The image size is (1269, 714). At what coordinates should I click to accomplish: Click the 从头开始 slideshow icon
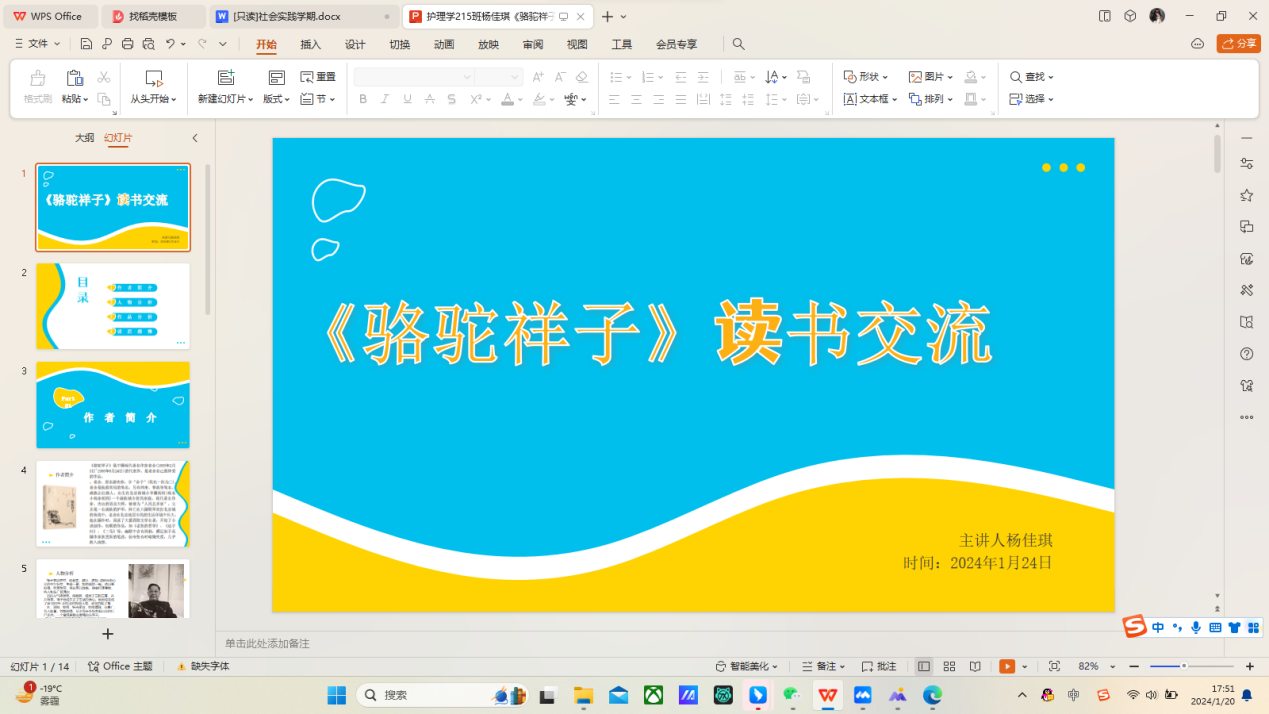point(154,78)
